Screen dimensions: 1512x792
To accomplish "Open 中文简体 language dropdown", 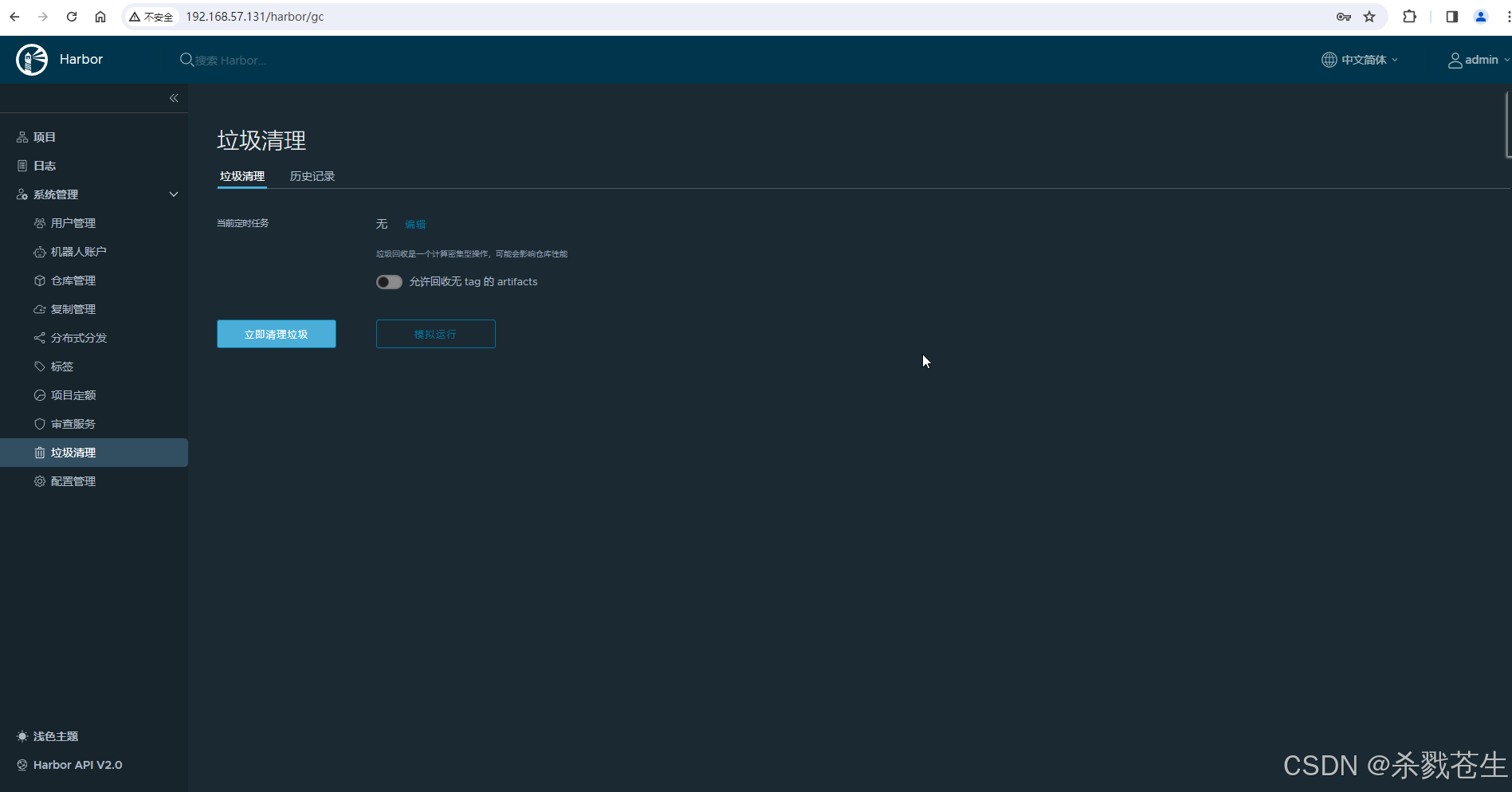I will [x=1360, y=60].
